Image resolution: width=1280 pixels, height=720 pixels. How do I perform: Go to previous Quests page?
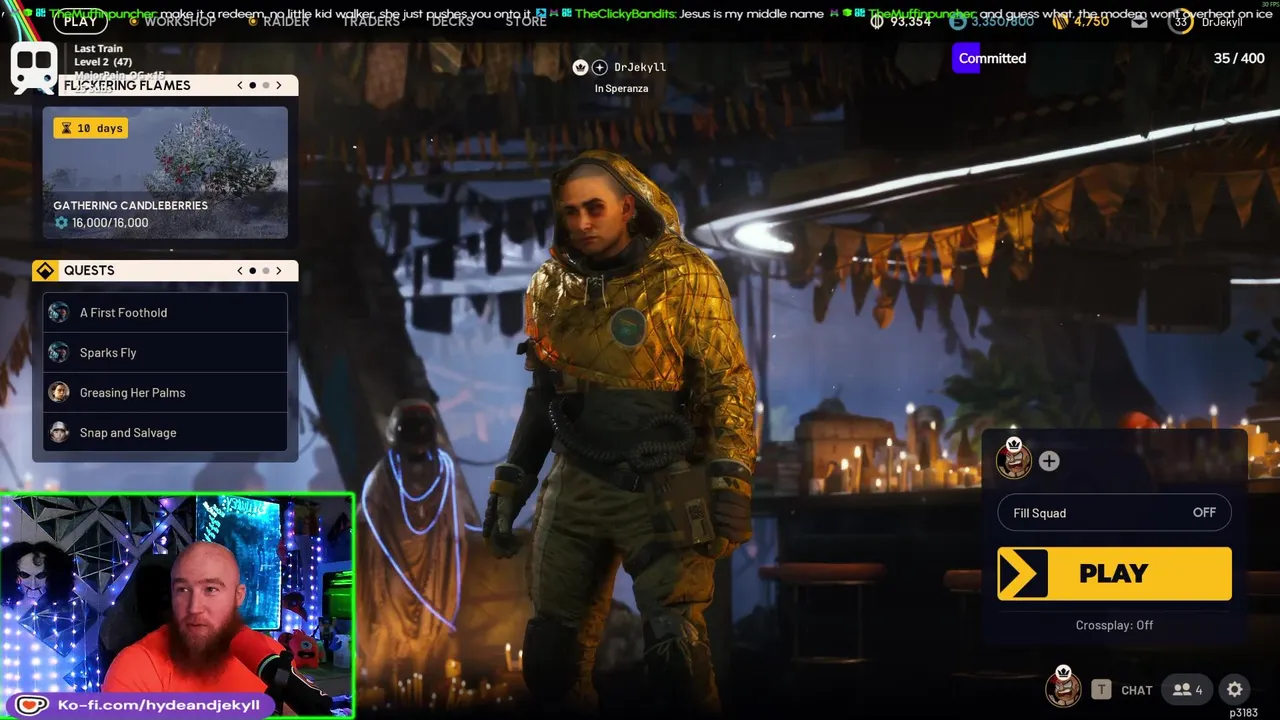tap(240, 270)
